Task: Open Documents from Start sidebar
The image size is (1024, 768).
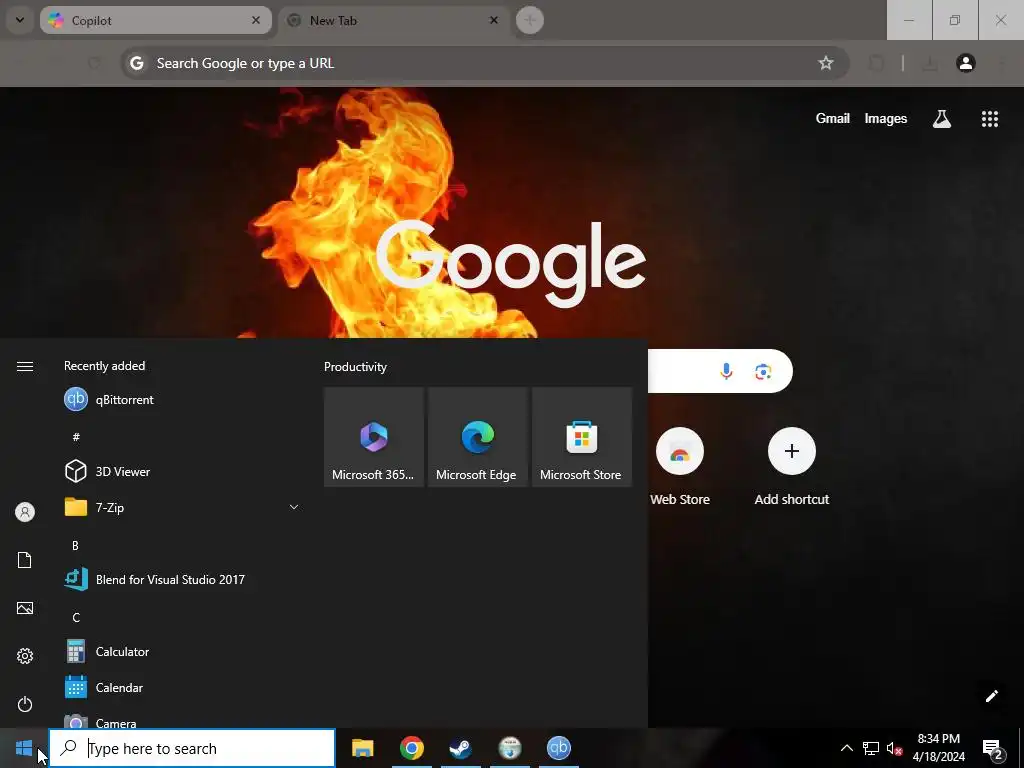Action: [25, 560]
